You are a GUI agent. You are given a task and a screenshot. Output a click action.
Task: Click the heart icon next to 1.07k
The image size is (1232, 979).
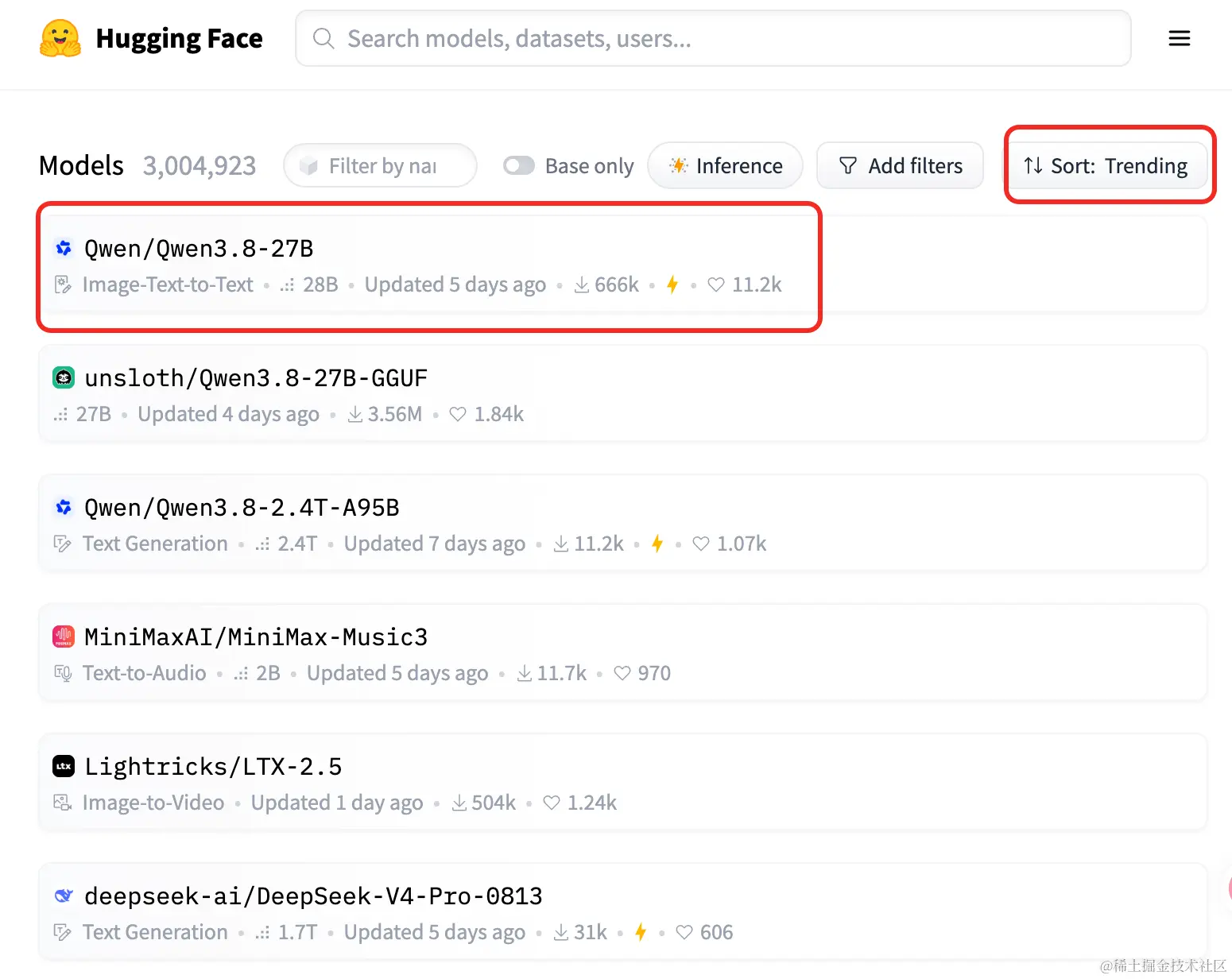pyautogui.click(x=701, y=544)
